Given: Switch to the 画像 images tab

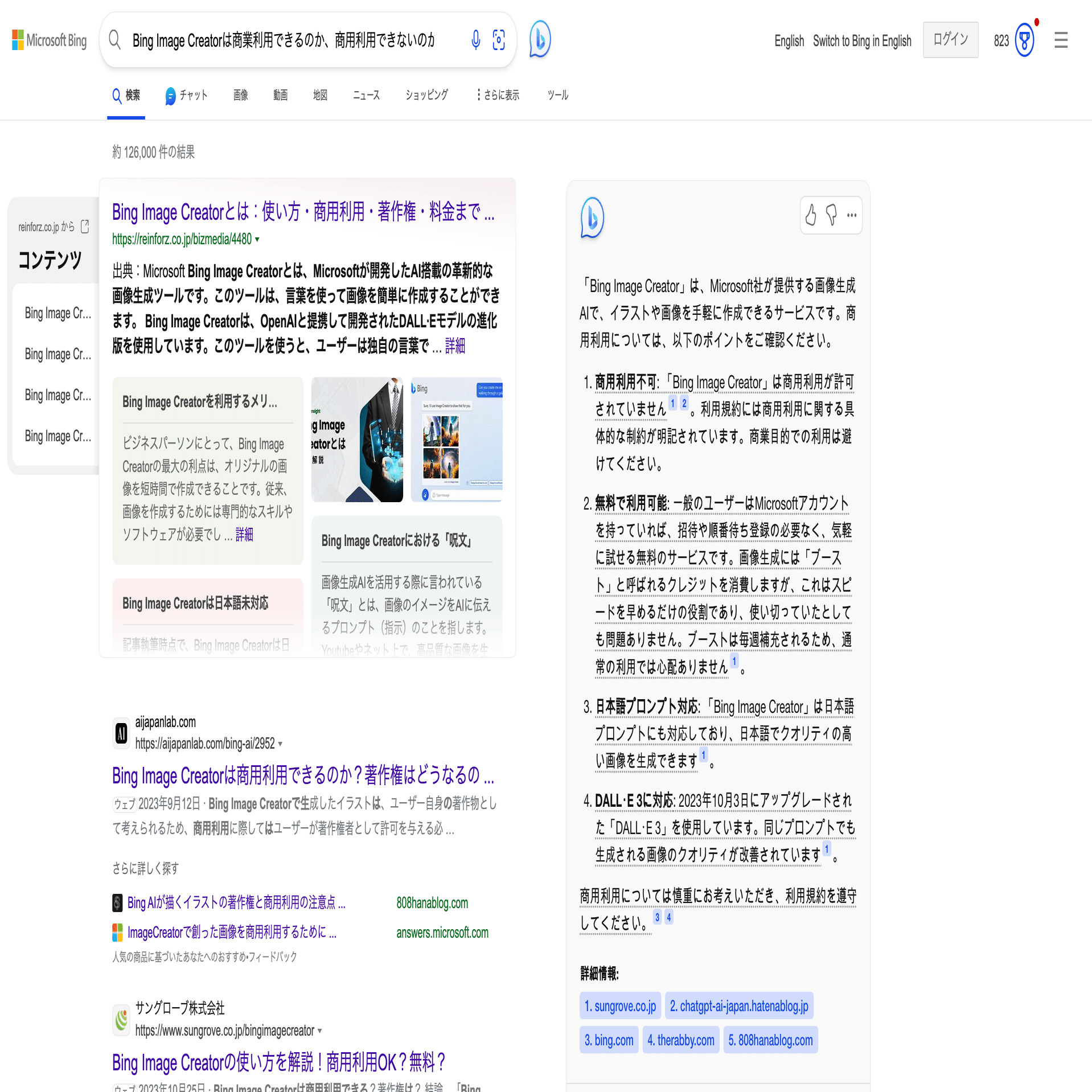Looking at the screenshot, I should click(241, 95).
